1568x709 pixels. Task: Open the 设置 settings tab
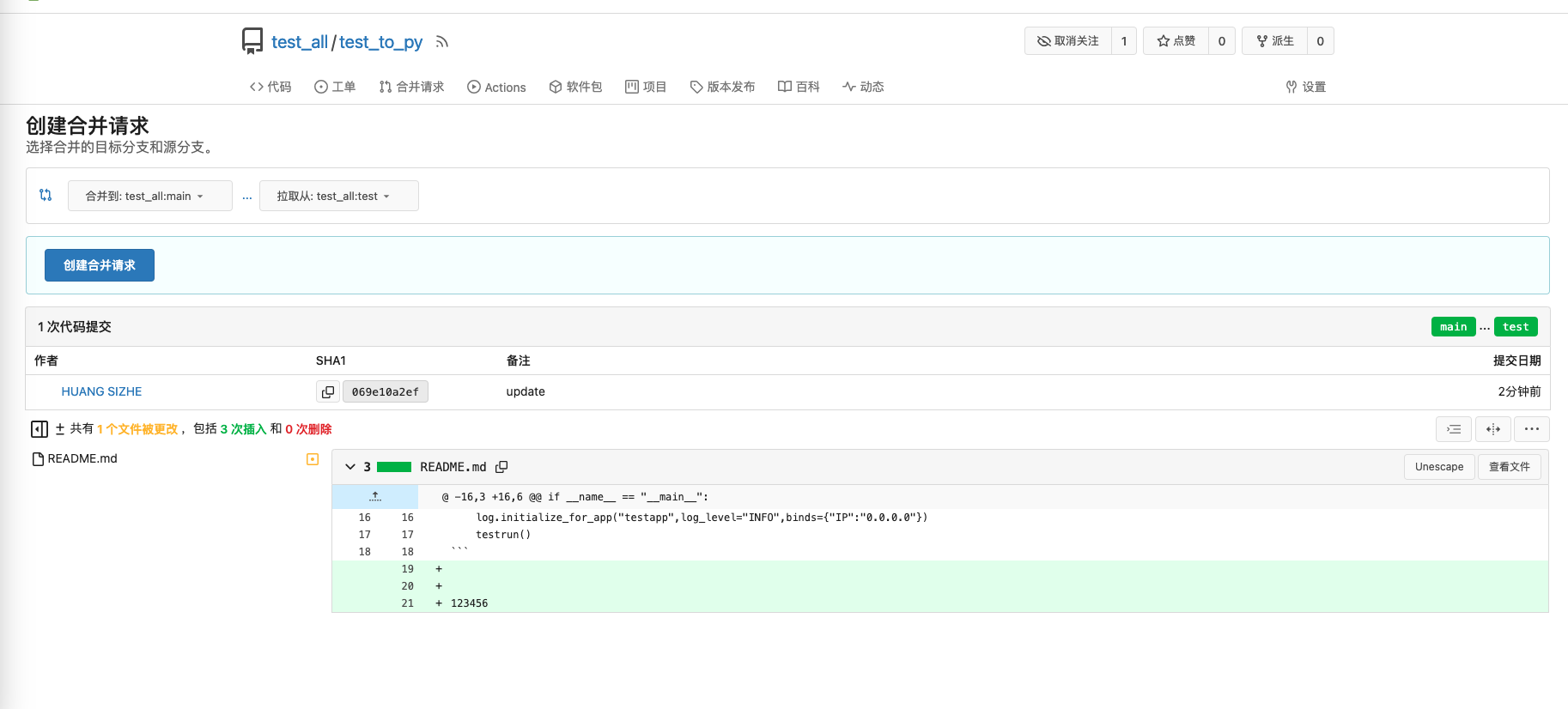(1305, 87)
